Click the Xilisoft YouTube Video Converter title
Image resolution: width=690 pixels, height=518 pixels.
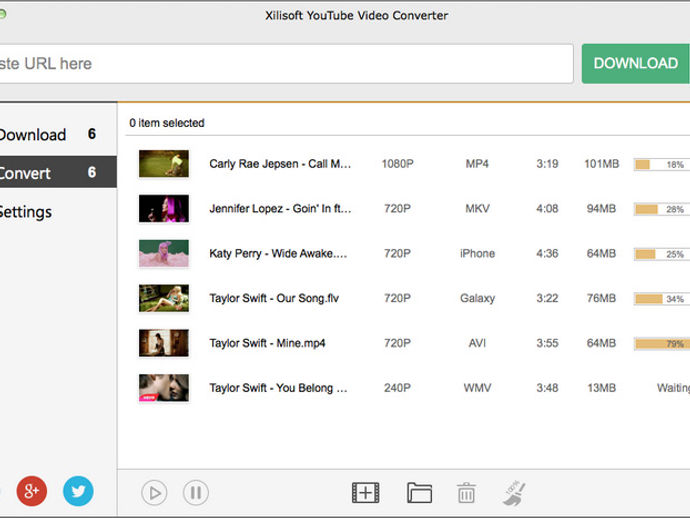[x=356, y=15]
